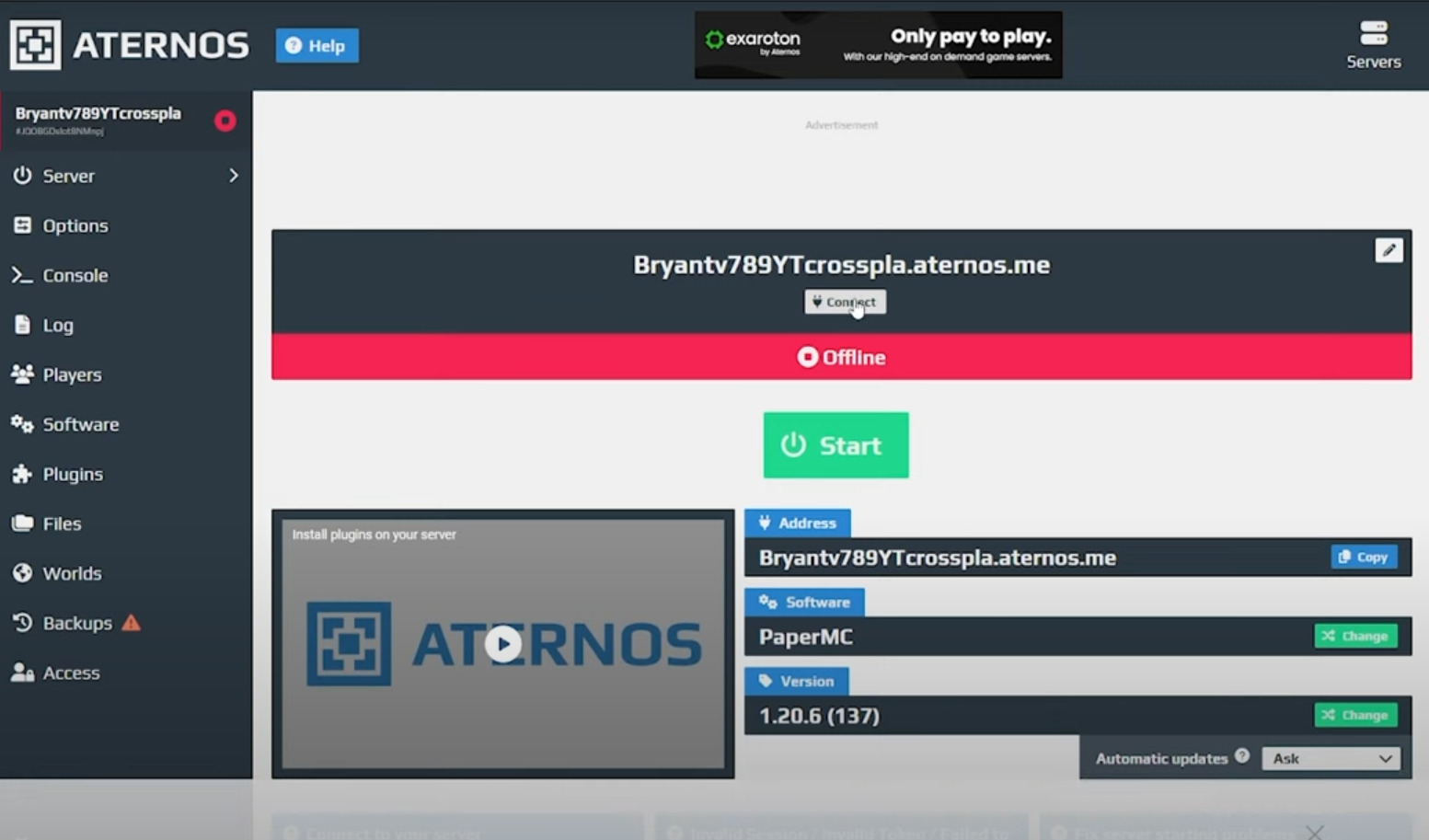The height and width of the screenshot is (840, 1429).
Task: Click the Install plugins video thumbnail title
Action: point(374,535)
